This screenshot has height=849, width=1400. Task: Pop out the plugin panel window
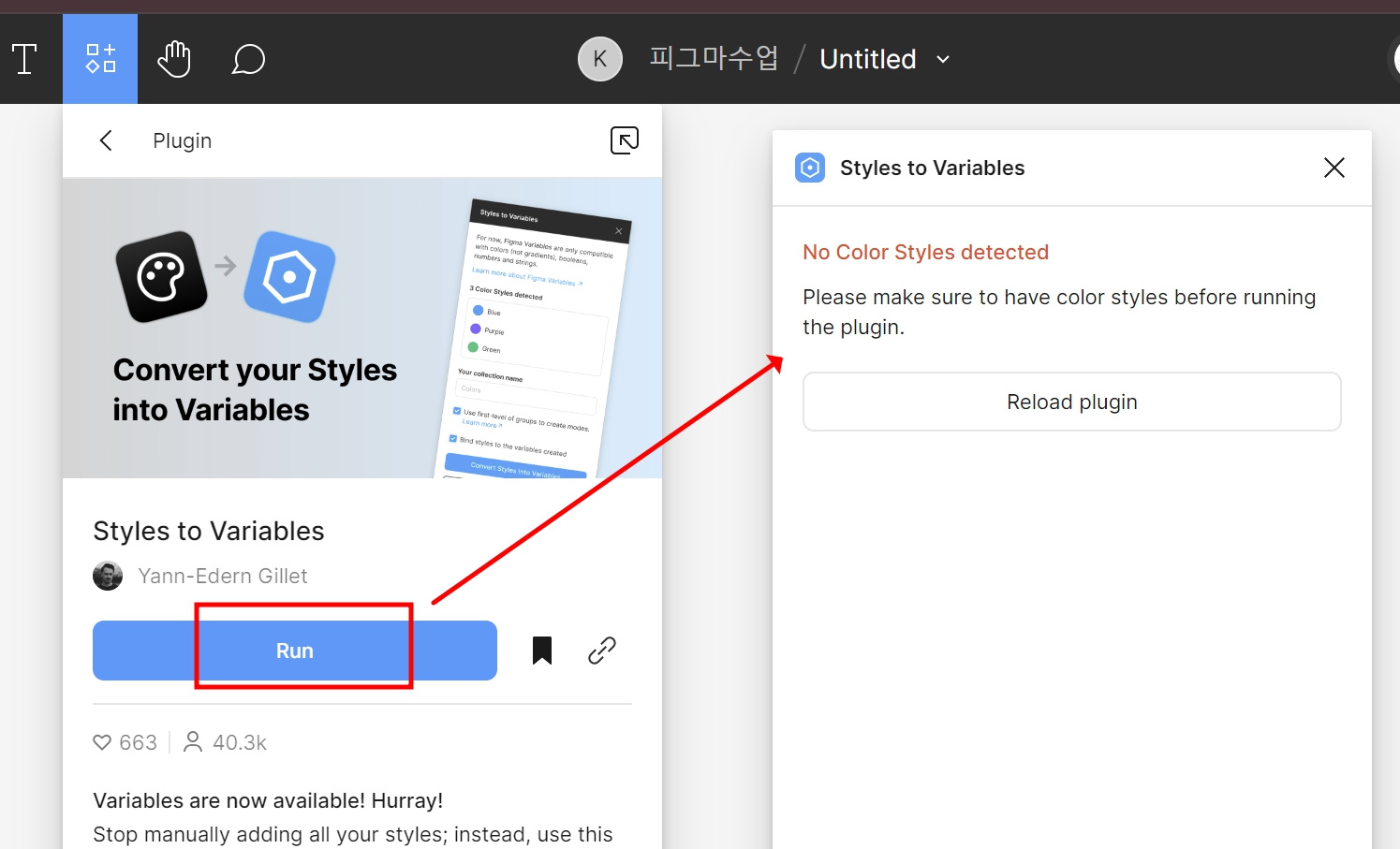[x=625, y=140]
